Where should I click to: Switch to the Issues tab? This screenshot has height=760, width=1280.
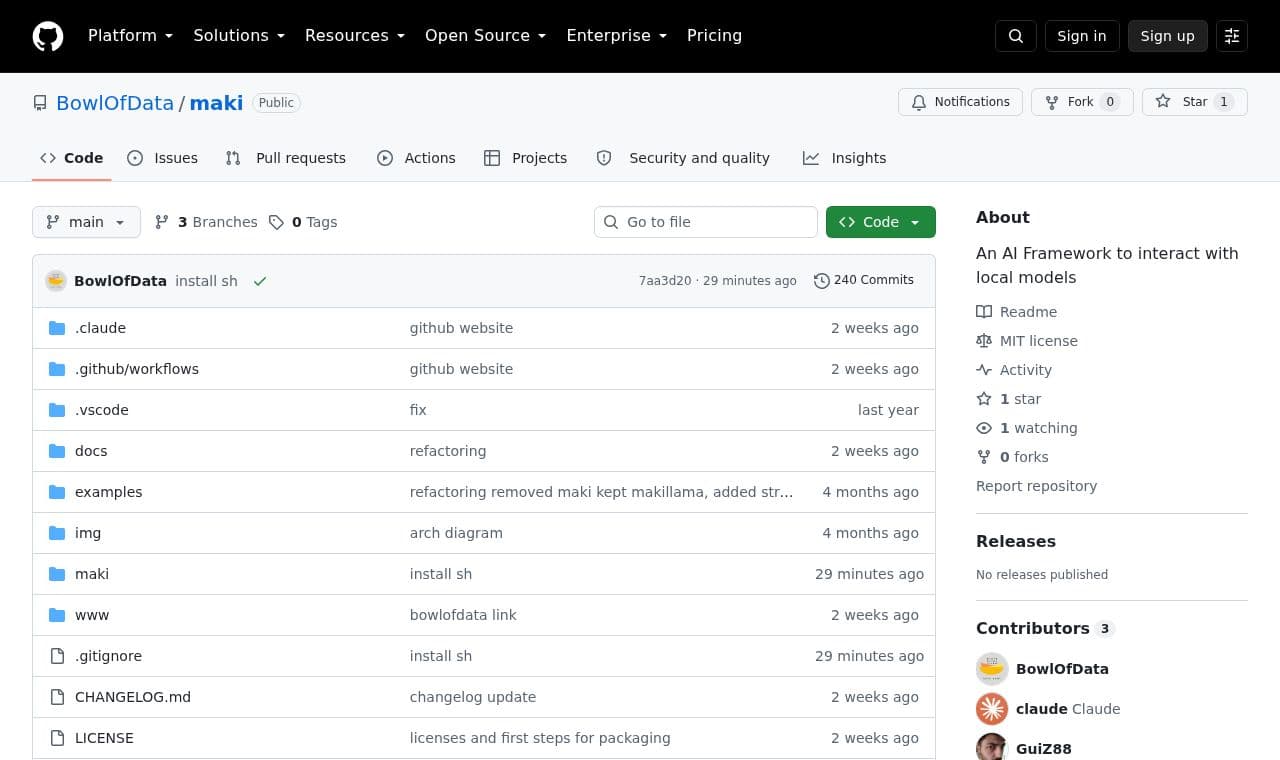click(162, 158)
